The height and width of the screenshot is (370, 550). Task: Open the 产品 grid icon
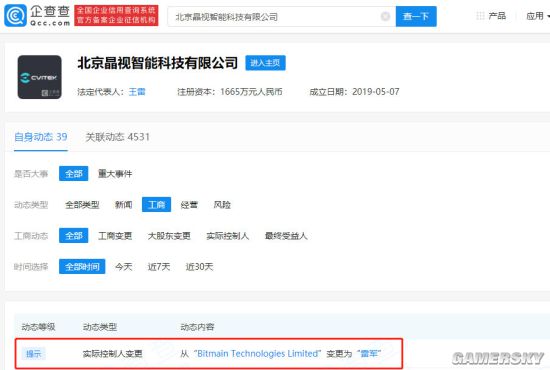480,16
